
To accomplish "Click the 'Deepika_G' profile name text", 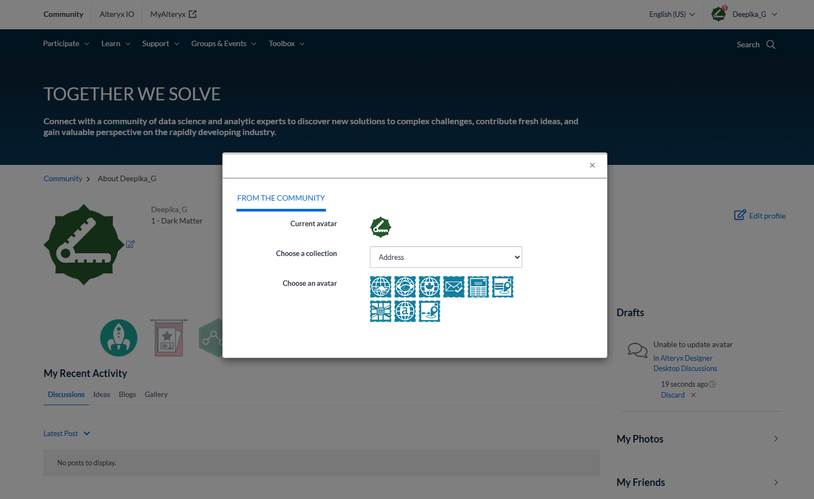I will tap(169, 209).
